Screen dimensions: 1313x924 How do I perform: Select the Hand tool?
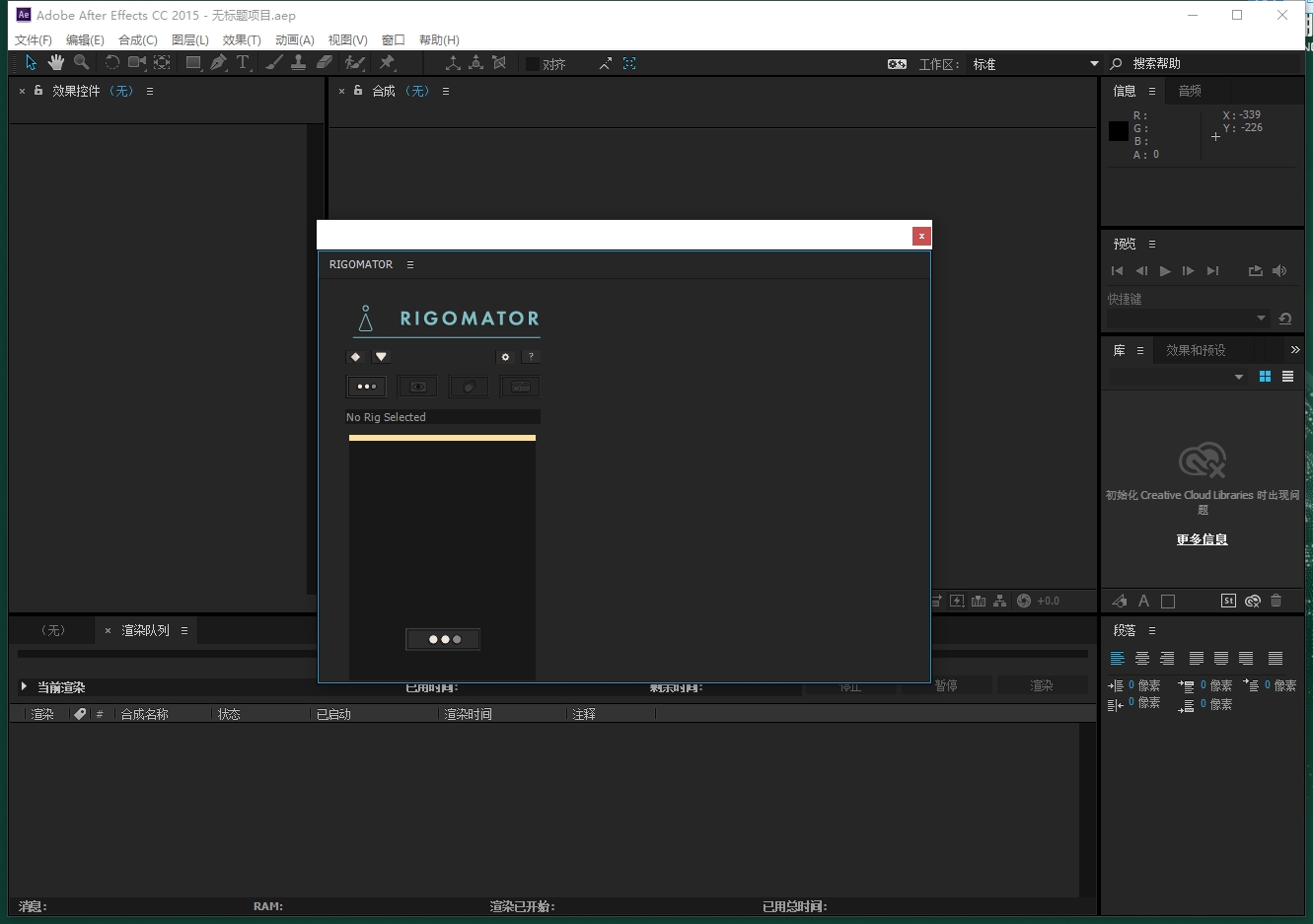(56, 62)
